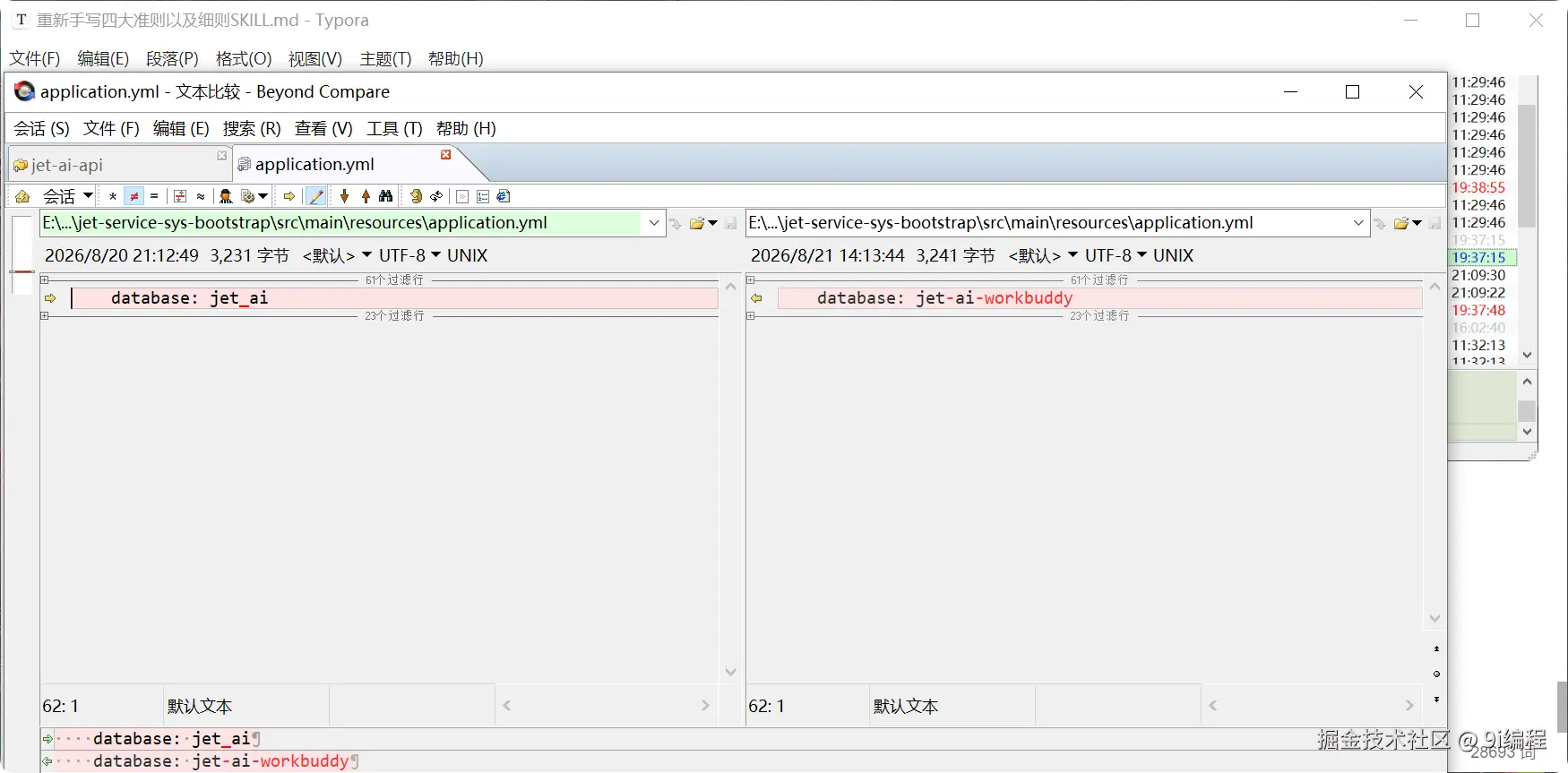Click the file info toolbar icon
This screenshot has height=773, width=1568.
pyautogui.click(x=504, y=196)
